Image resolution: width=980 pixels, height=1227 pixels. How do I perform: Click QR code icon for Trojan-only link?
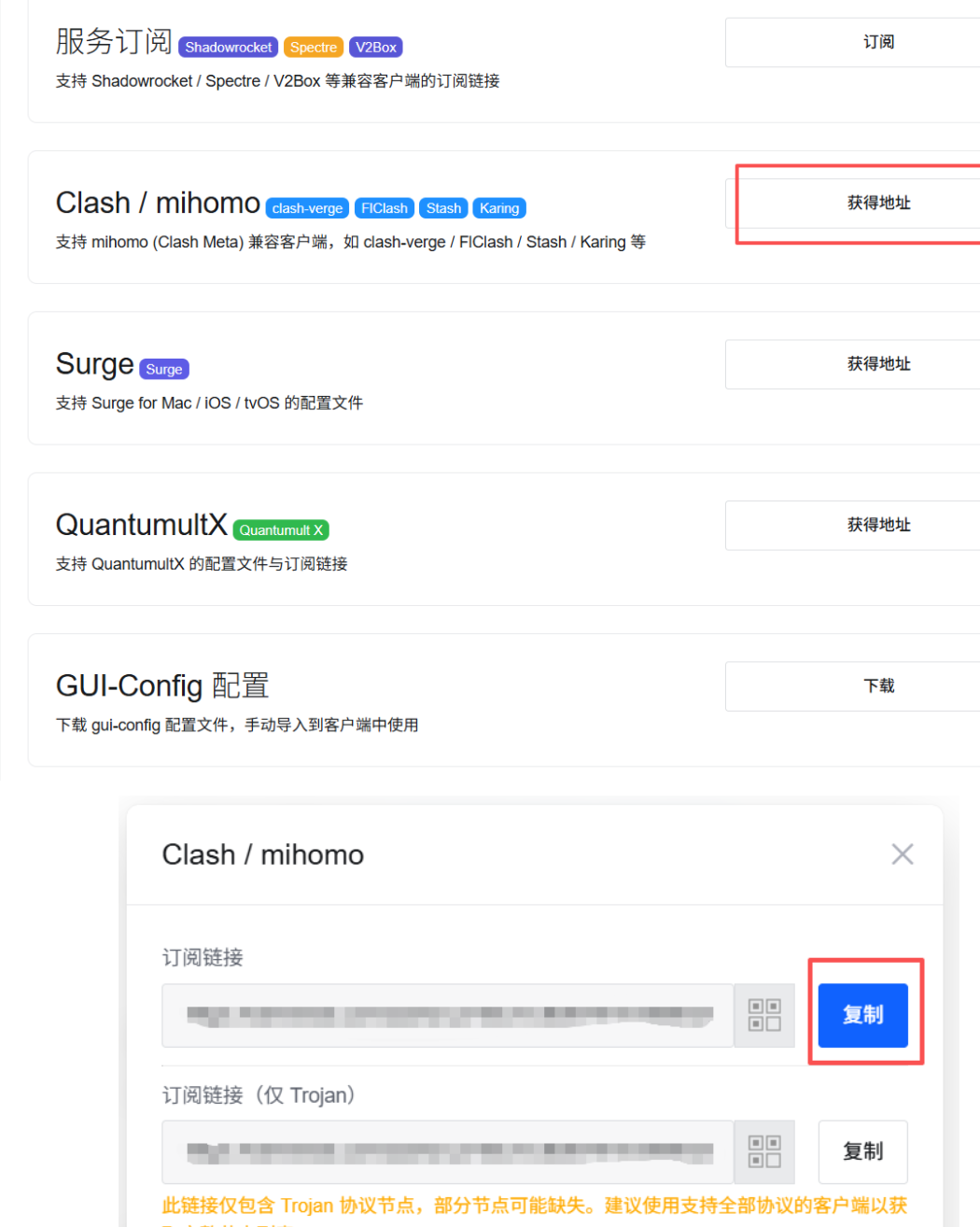click(x=764, y=1151)
